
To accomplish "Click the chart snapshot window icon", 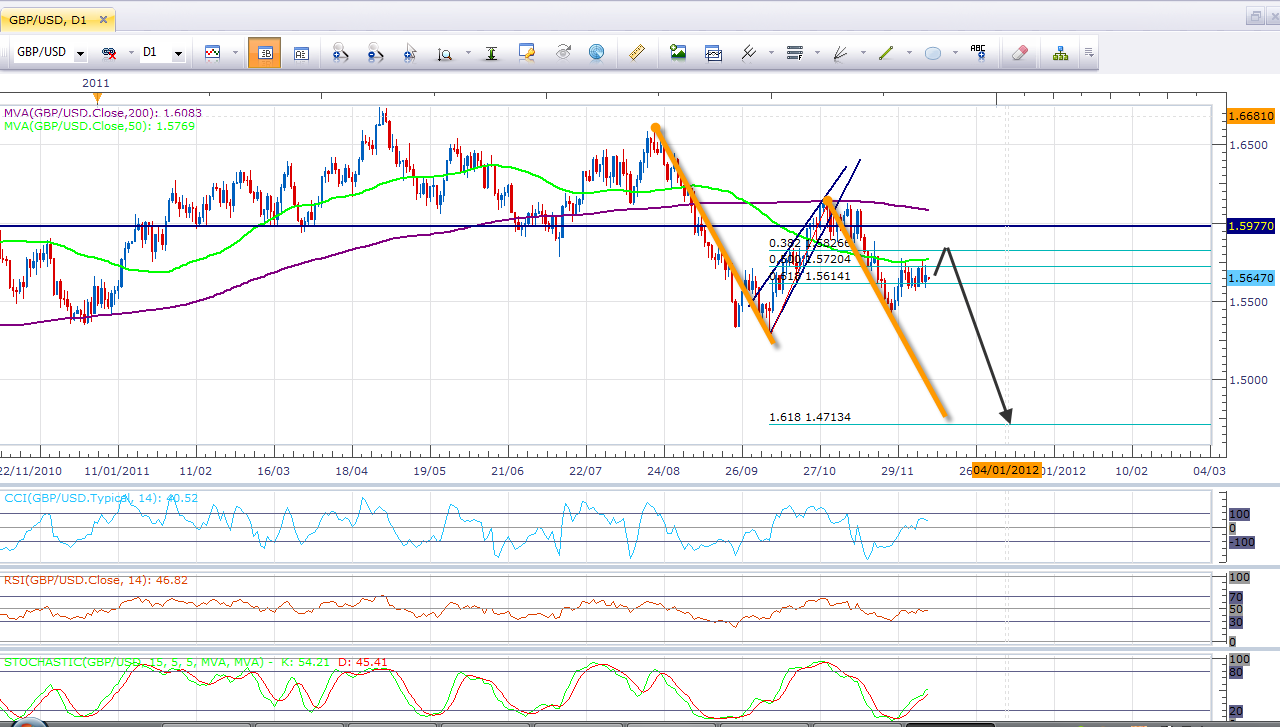I will [713, 53].
